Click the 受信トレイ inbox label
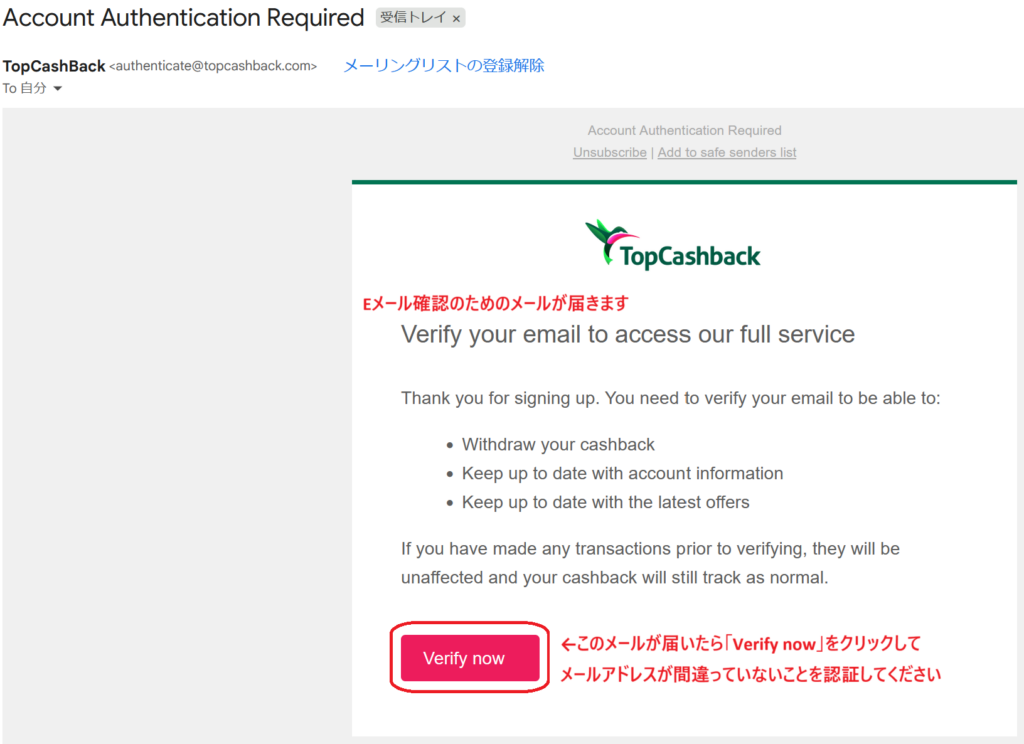This screenshot has height=744, width=1024. 413,18
